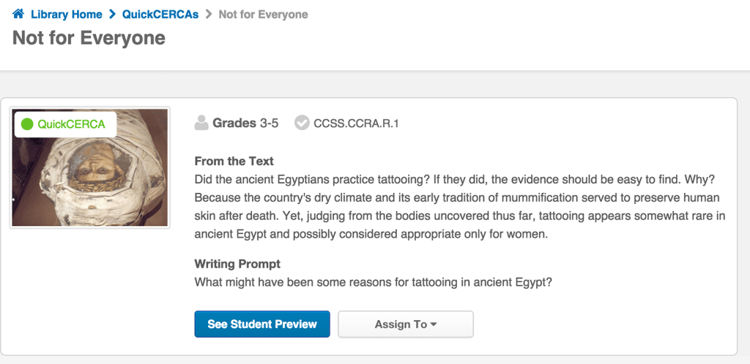Click the QuickCERCA badge label
This screenshot has height=364, width=750.
(x=71, y=124)
